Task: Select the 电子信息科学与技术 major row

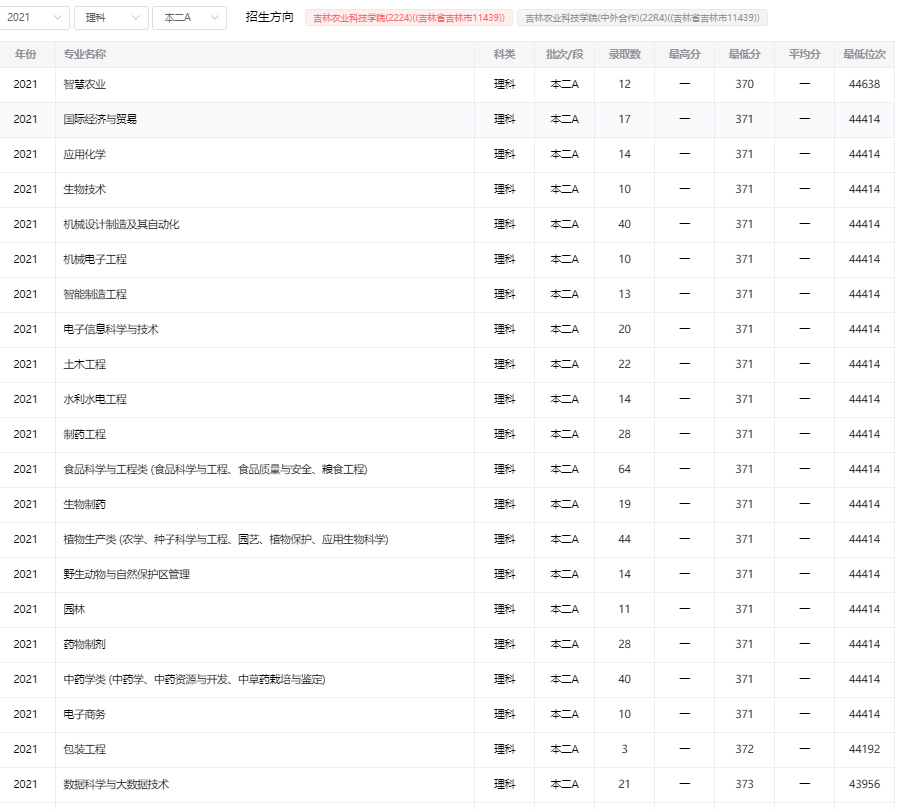Action: 447,330
